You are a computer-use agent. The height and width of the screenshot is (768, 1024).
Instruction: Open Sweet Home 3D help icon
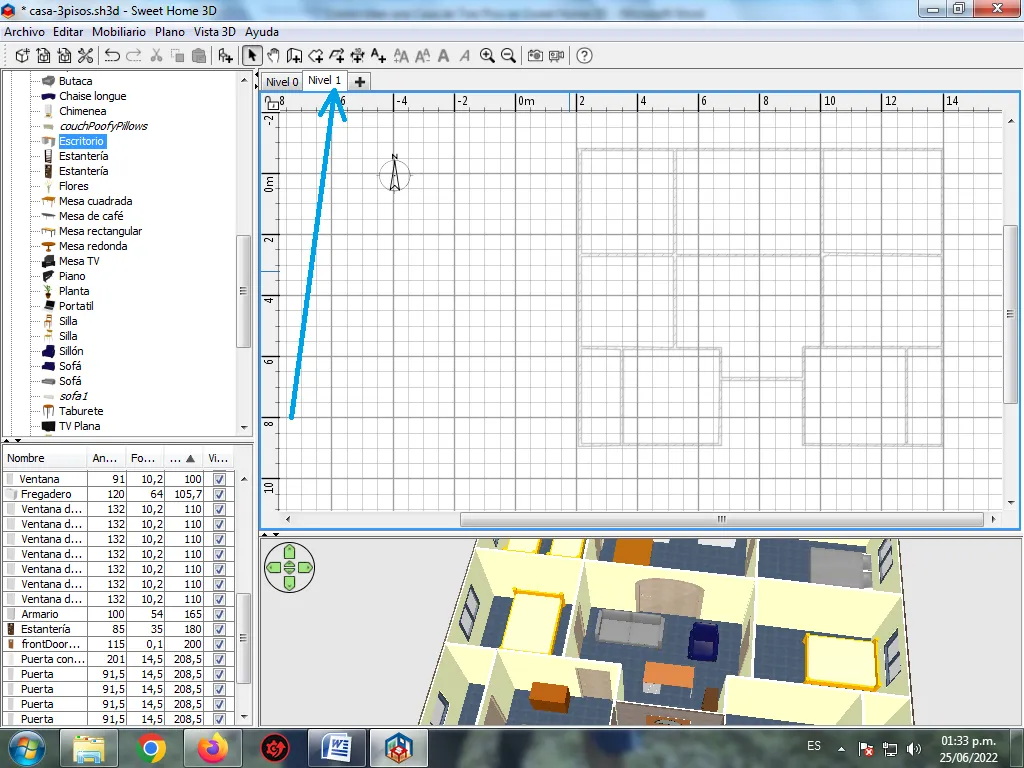coord(584,56)
